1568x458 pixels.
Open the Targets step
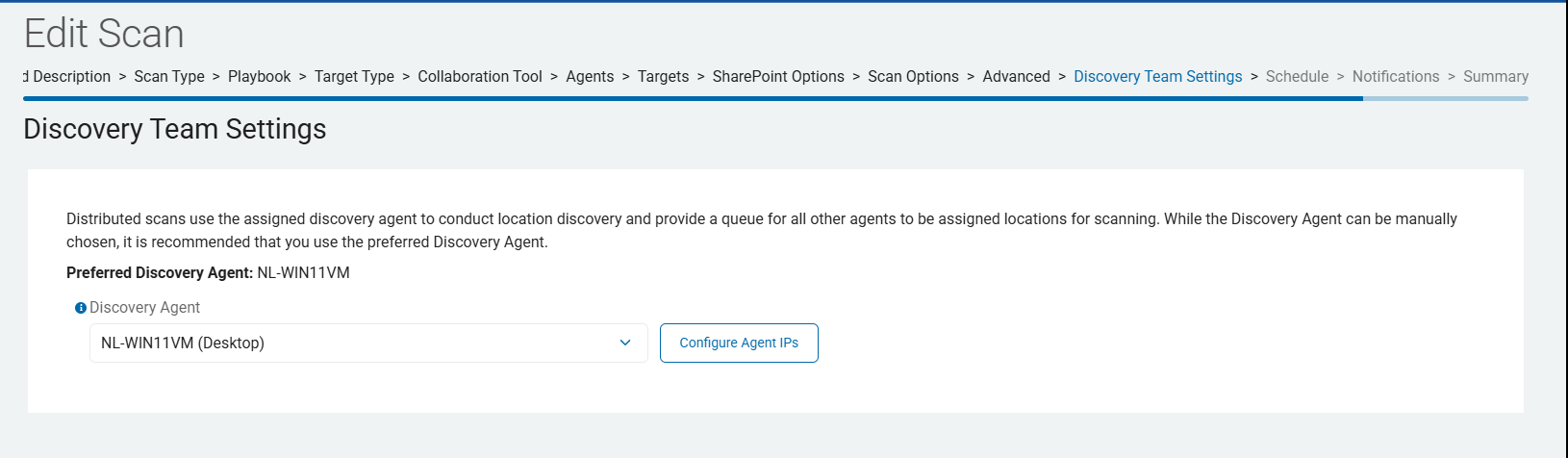(663, 76)
